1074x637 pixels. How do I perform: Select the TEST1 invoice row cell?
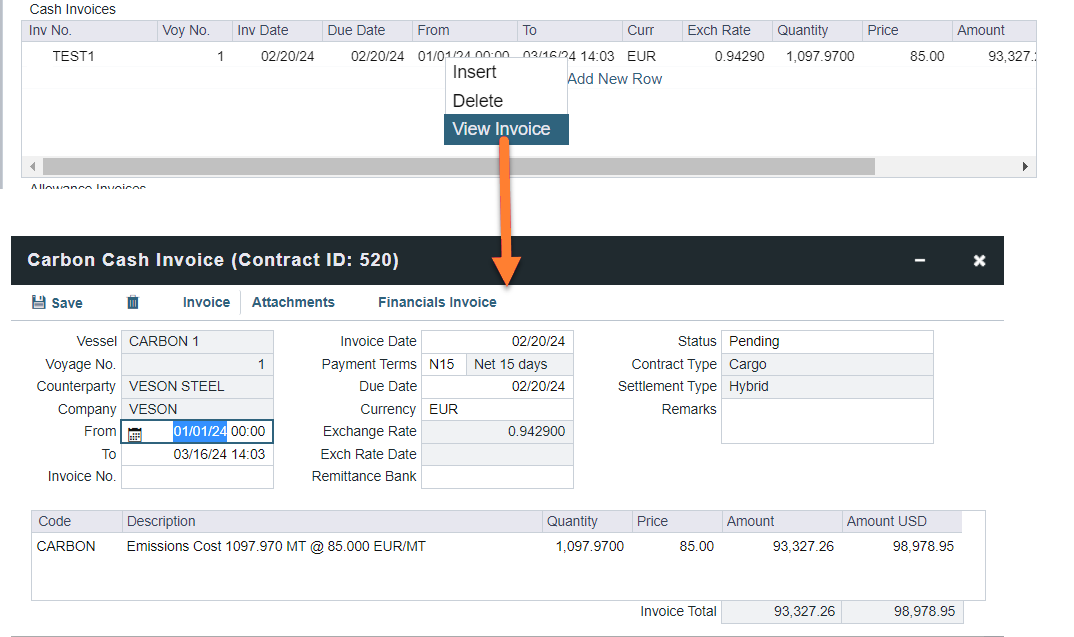[74, 56]
